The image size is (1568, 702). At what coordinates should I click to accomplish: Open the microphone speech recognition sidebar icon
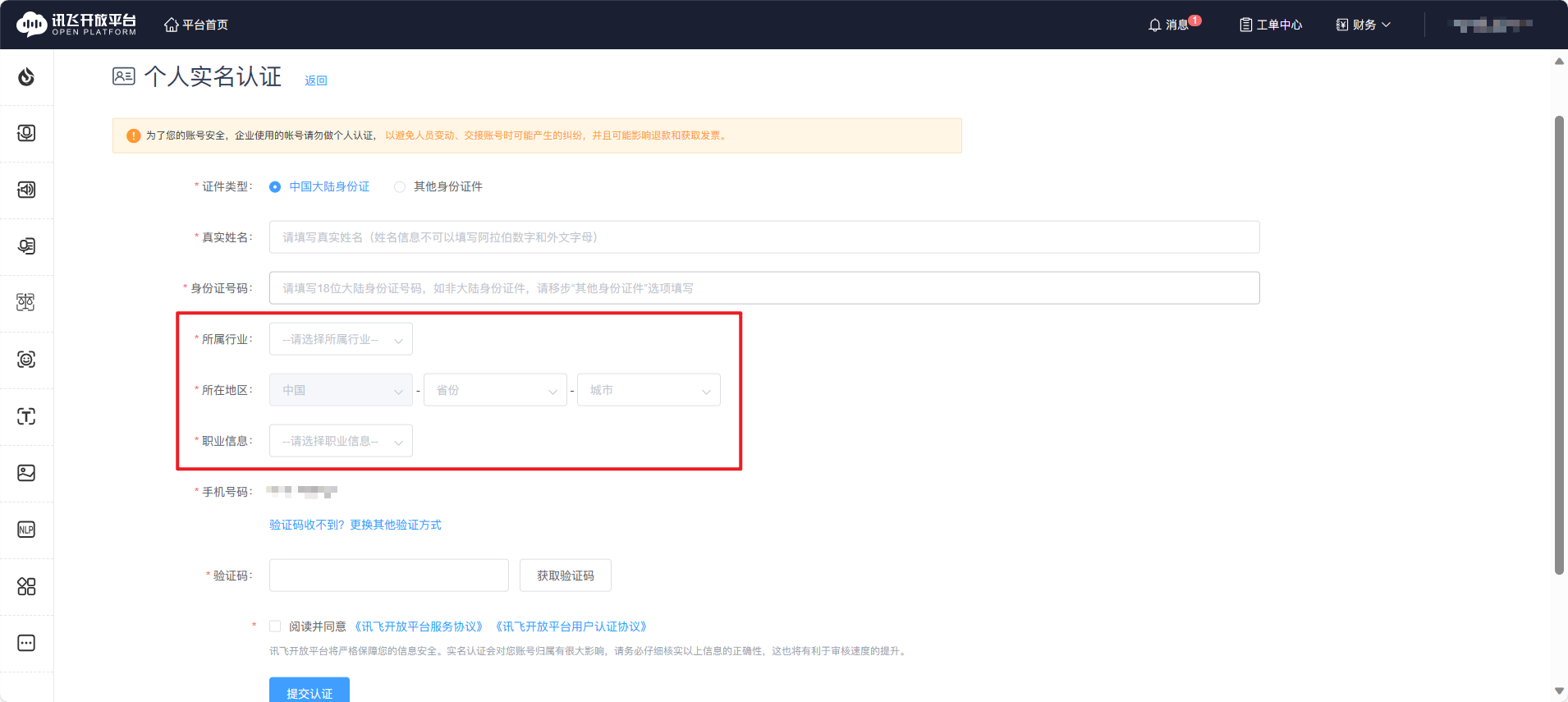(26, 133)
